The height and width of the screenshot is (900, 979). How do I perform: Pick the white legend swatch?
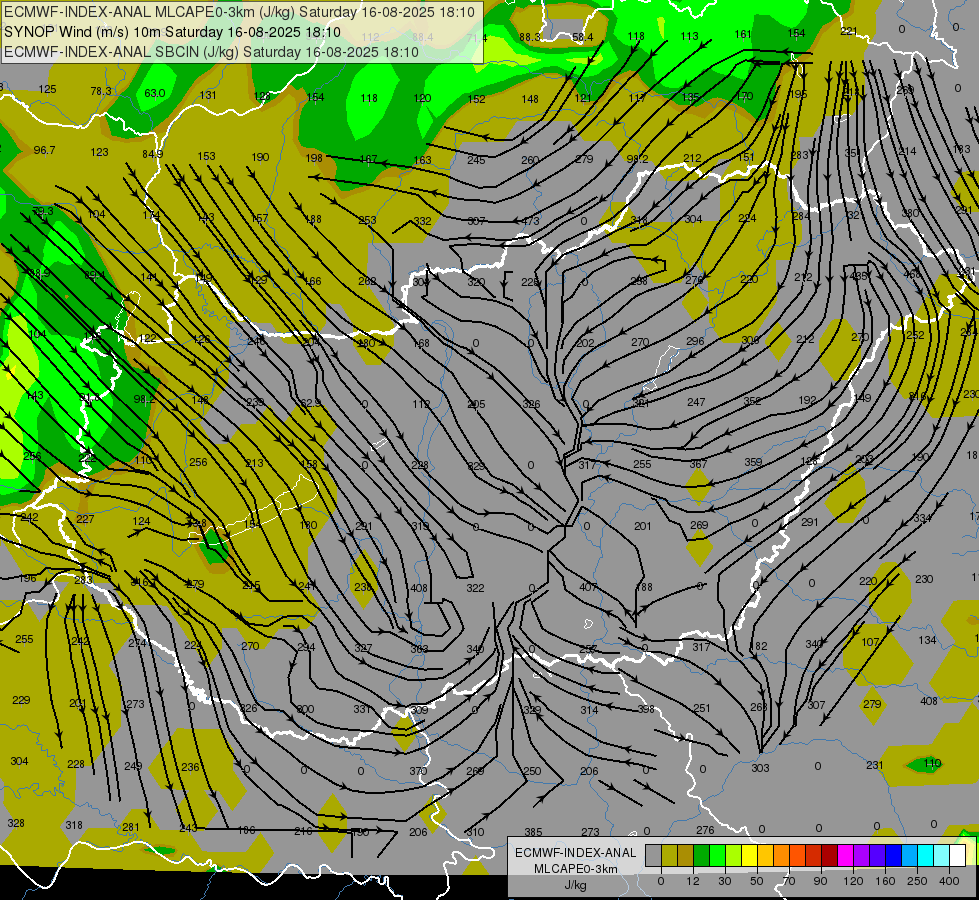957,855
